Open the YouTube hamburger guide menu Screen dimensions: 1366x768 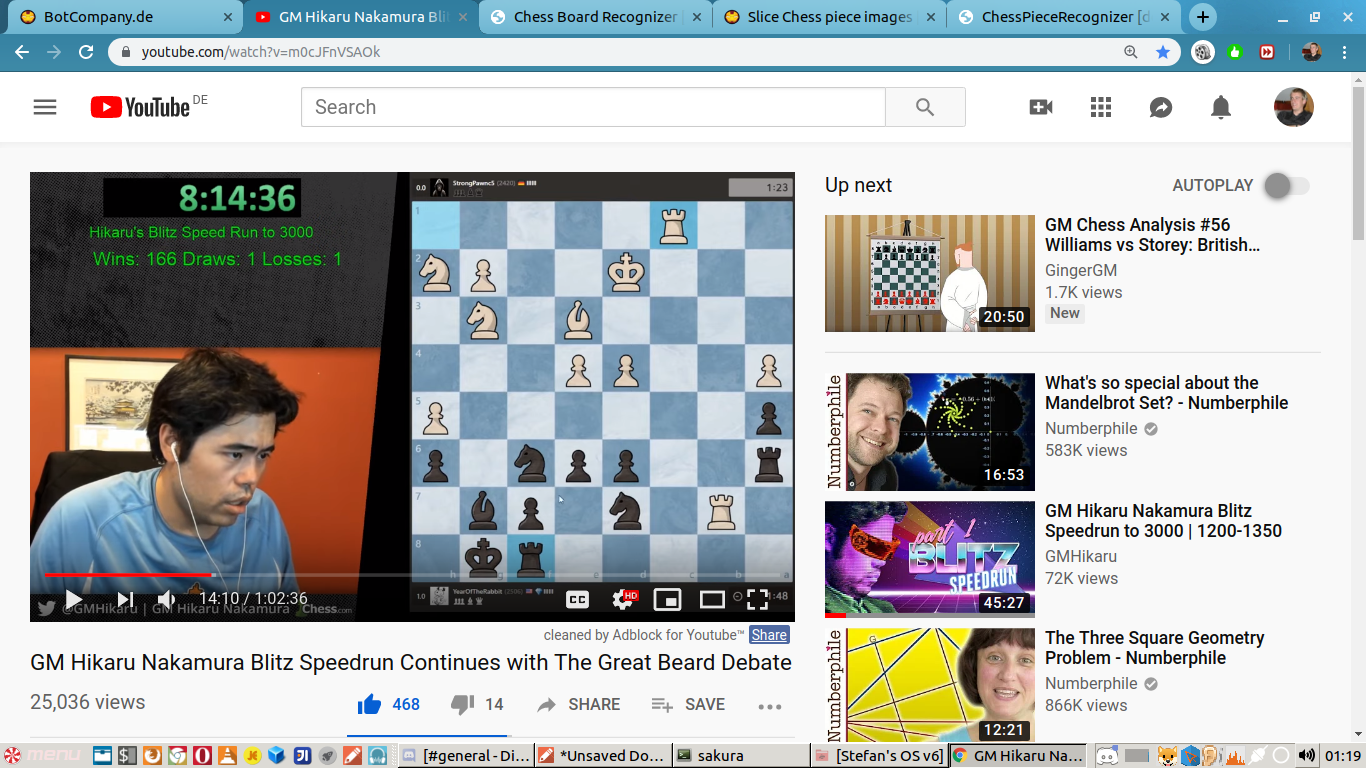pyautogui.click(x=45, y=107)
